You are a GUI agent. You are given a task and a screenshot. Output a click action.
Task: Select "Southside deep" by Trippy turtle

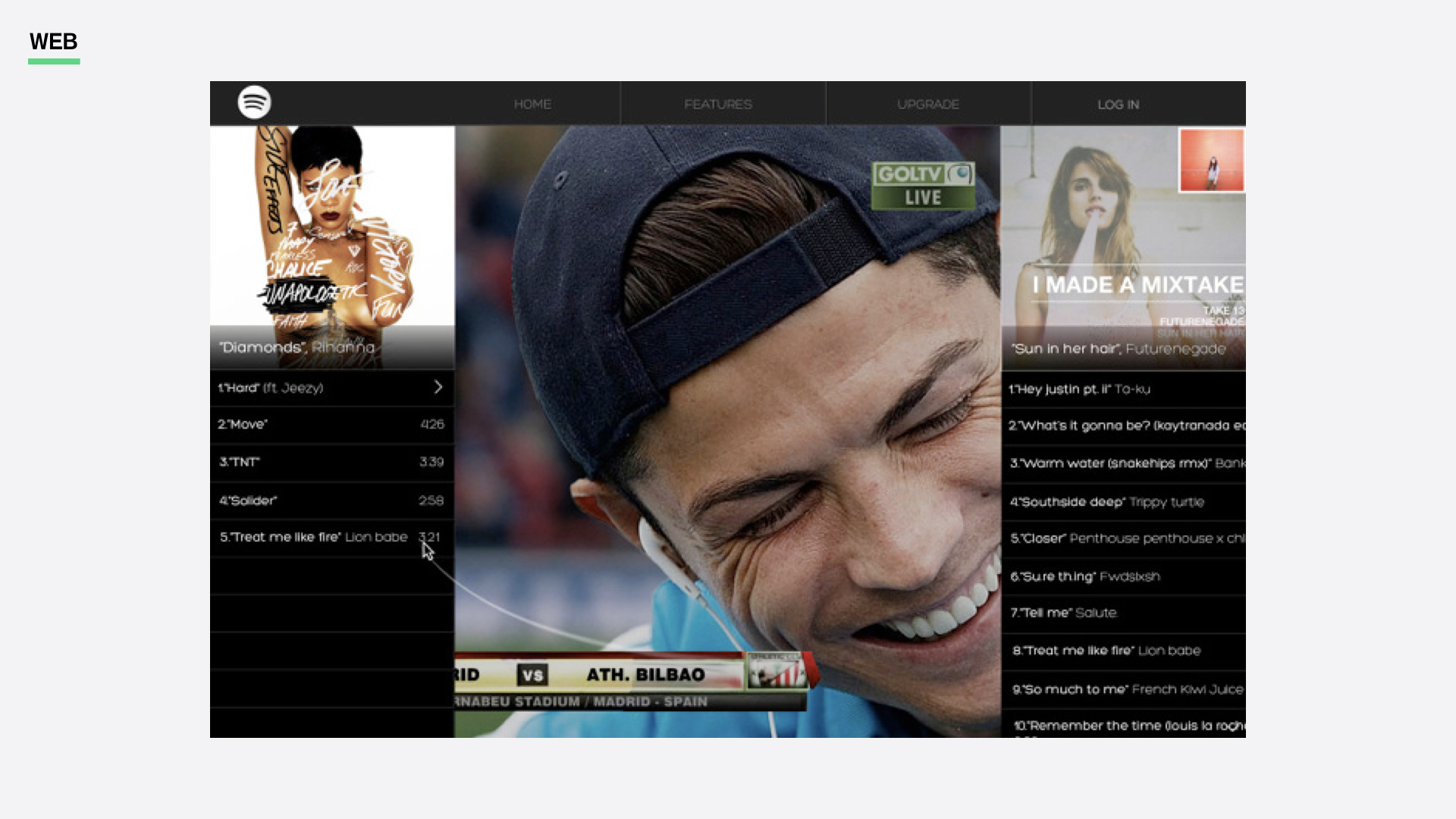coord(1123,502)
